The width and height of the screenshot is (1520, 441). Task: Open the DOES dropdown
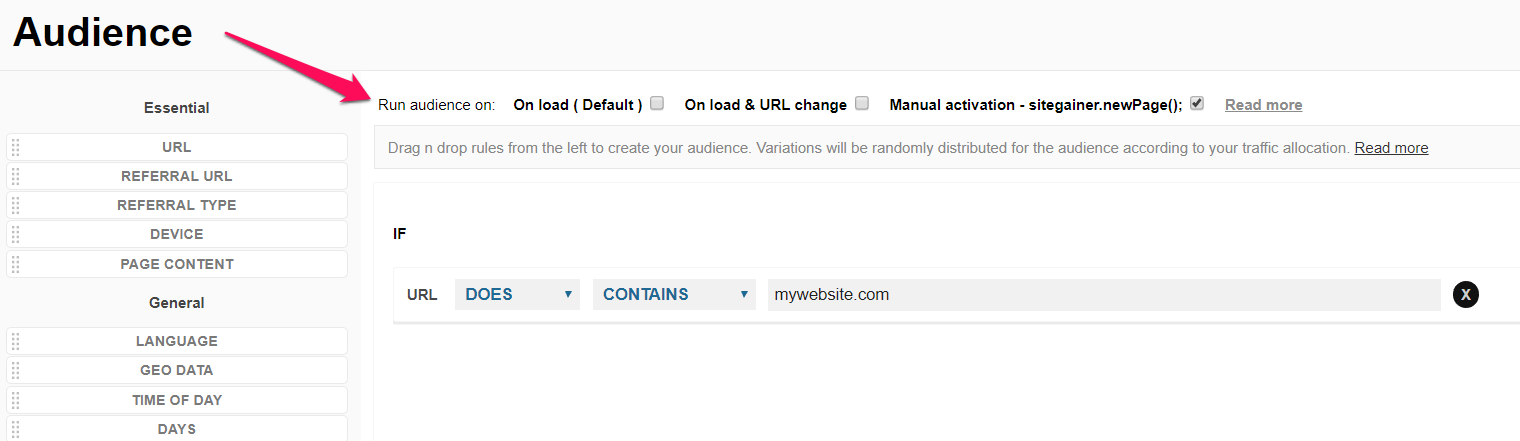[x=517, y=294]
